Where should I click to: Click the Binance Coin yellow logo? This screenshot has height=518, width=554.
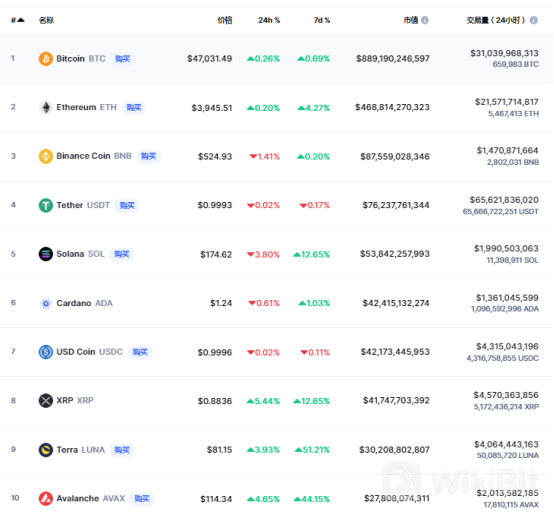(x=46, y=156)
